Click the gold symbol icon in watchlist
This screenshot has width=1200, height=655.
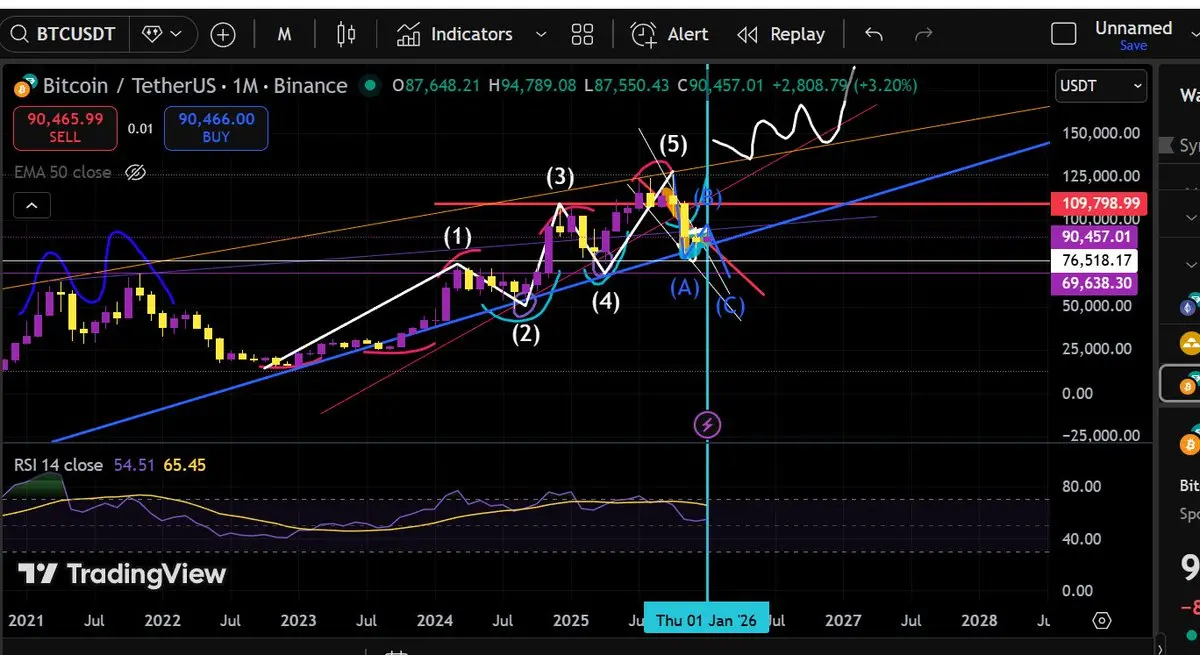point(1190,345)
